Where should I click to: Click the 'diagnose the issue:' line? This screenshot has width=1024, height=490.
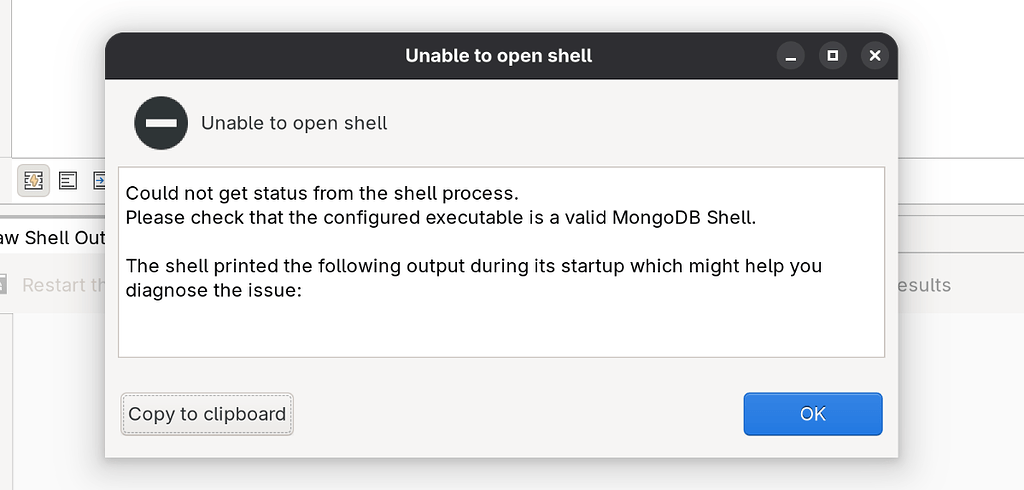click(x=213, y=290)
